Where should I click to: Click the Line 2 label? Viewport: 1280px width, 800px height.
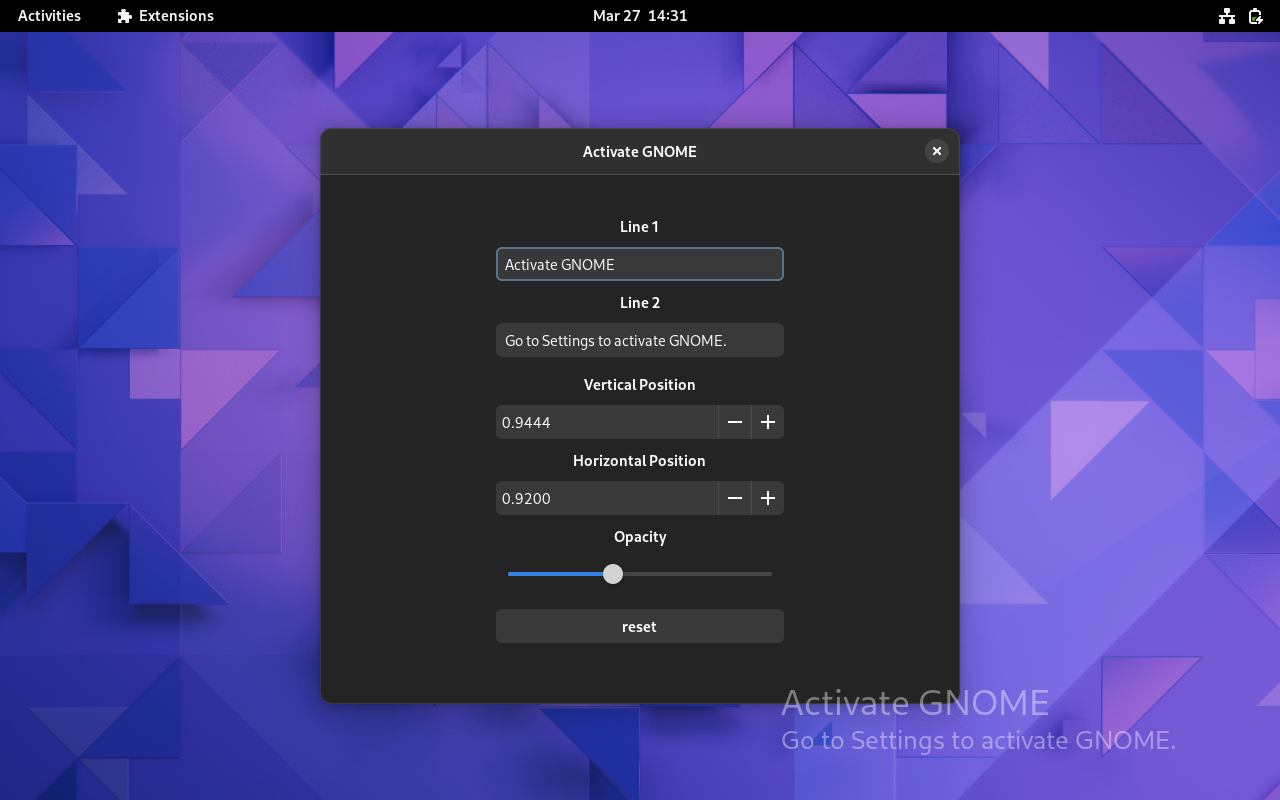tap(640, 303)
